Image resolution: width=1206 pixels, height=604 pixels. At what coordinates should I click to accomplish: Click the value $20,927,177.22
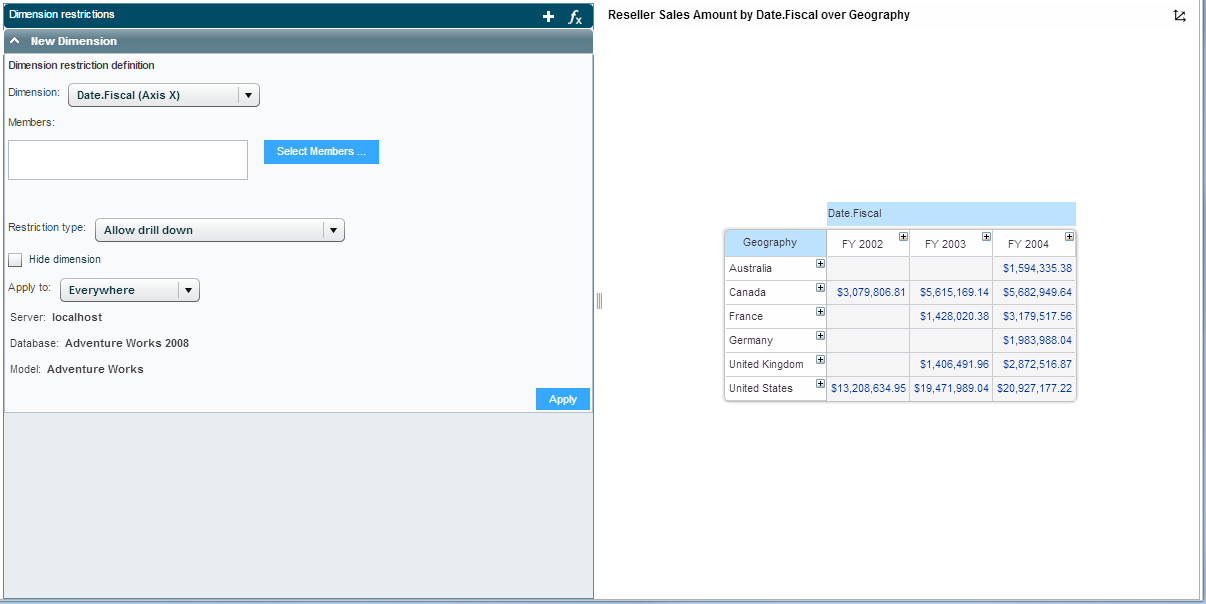[x=1034, y=389]
